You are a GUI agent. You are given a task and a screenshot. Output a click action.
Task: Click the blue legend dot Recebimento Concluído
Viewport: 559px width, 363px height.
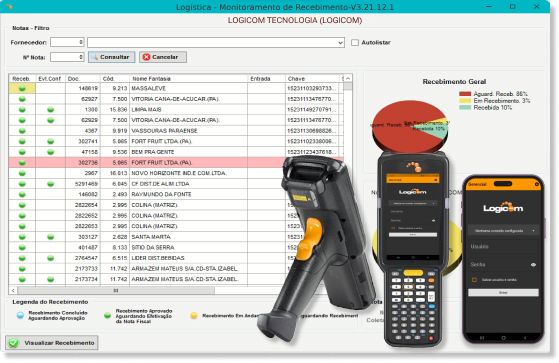click(20, 315)
